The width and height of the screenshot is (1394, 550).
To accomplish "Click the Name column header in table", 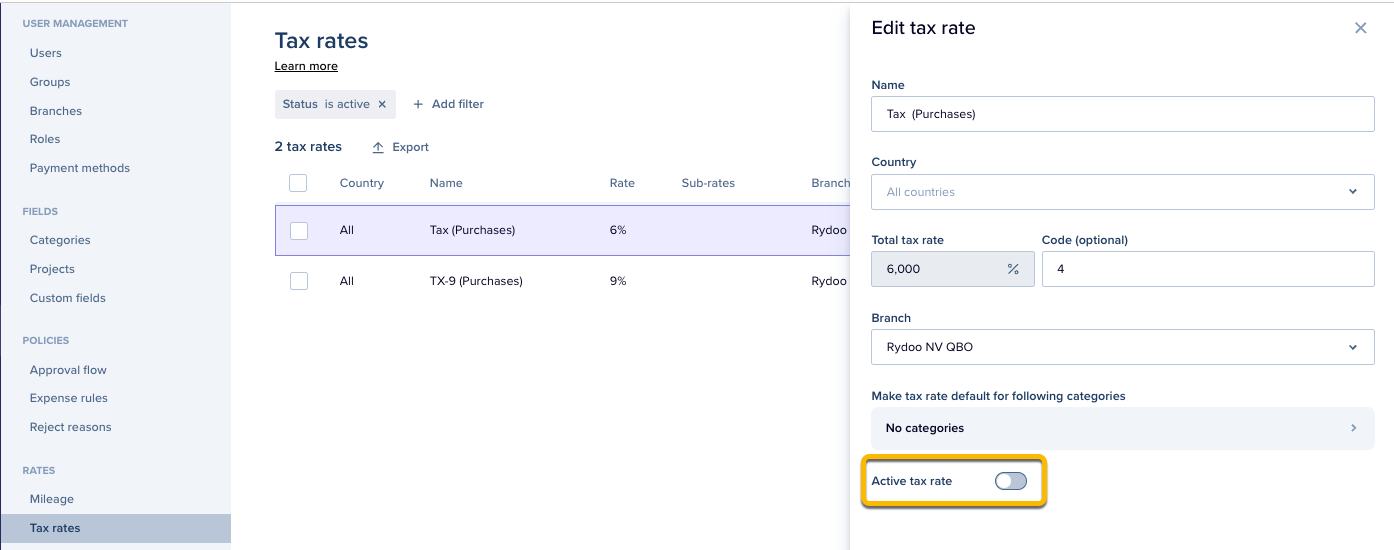I will click(x=446, y=183).
